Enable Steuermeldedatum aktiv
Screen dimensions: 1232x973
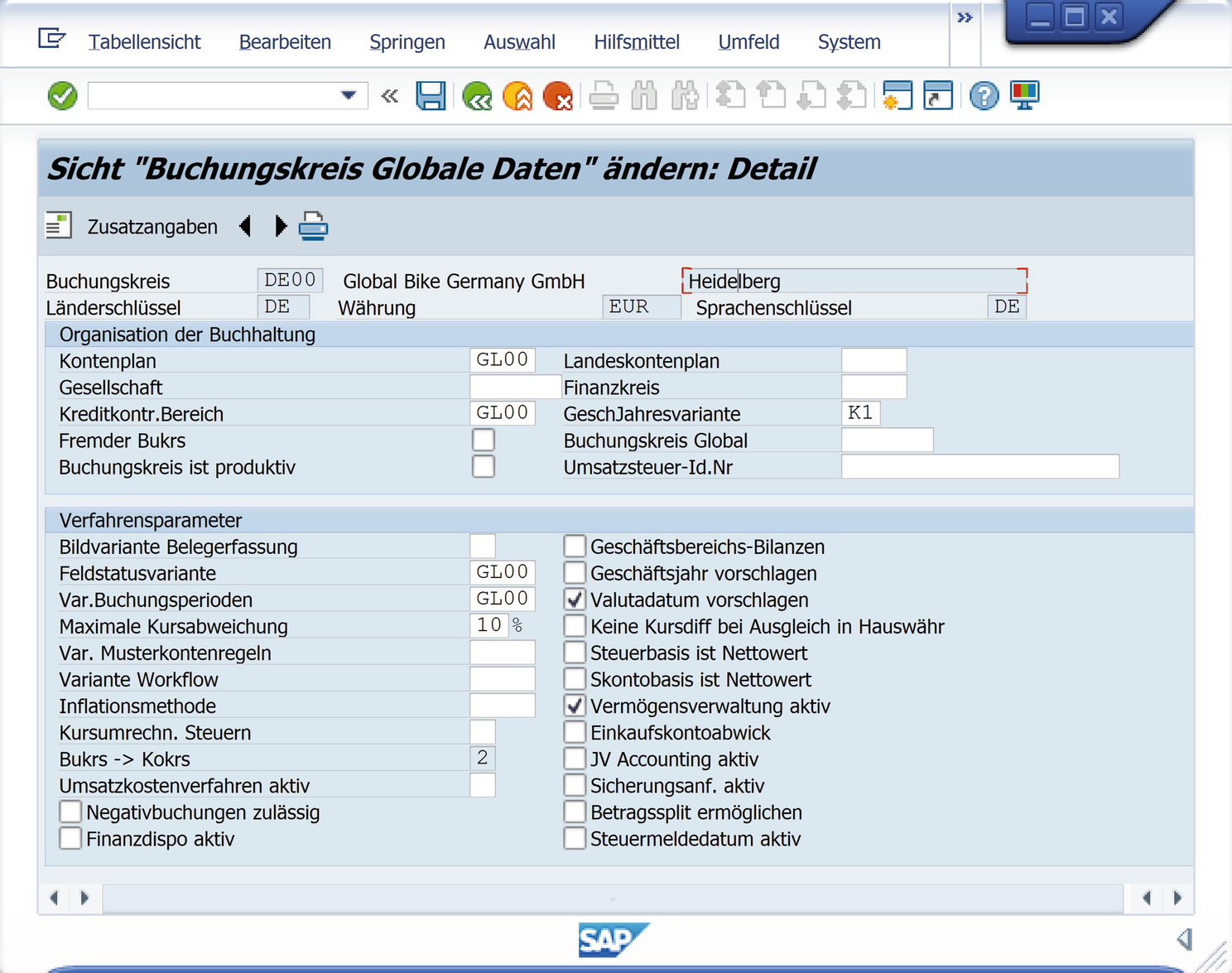575,838
